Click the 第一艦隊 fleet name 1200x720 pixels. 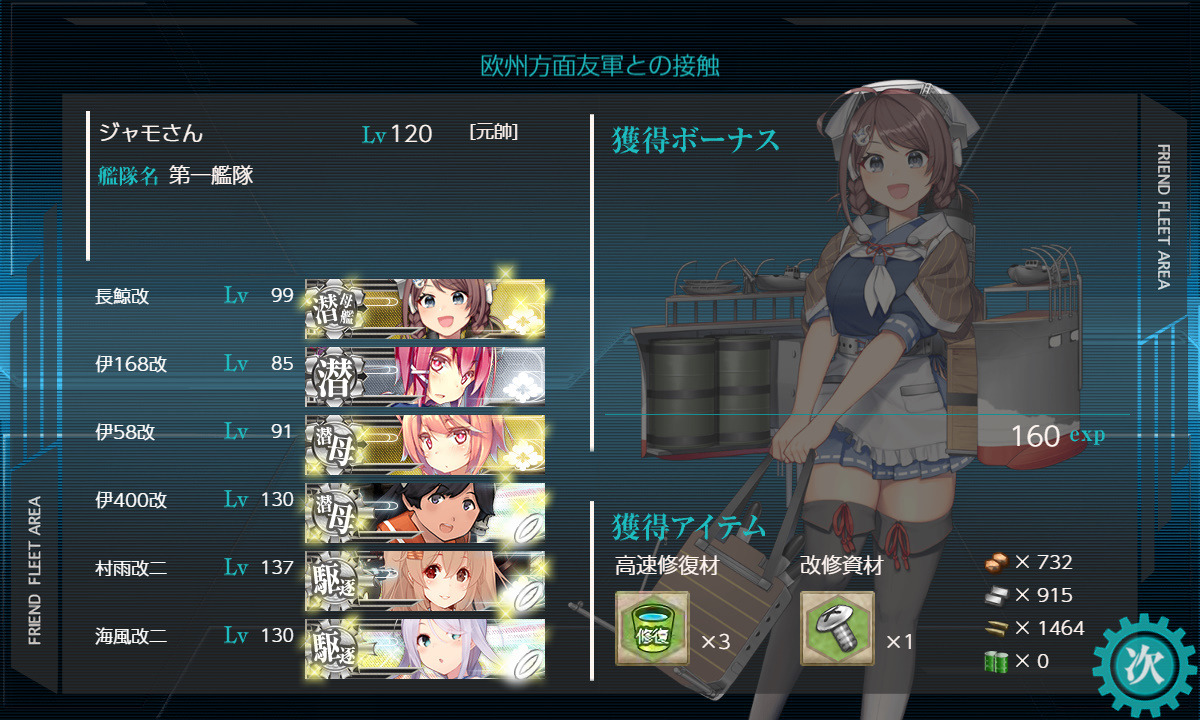pyautogui.click(x=211, y=176)
